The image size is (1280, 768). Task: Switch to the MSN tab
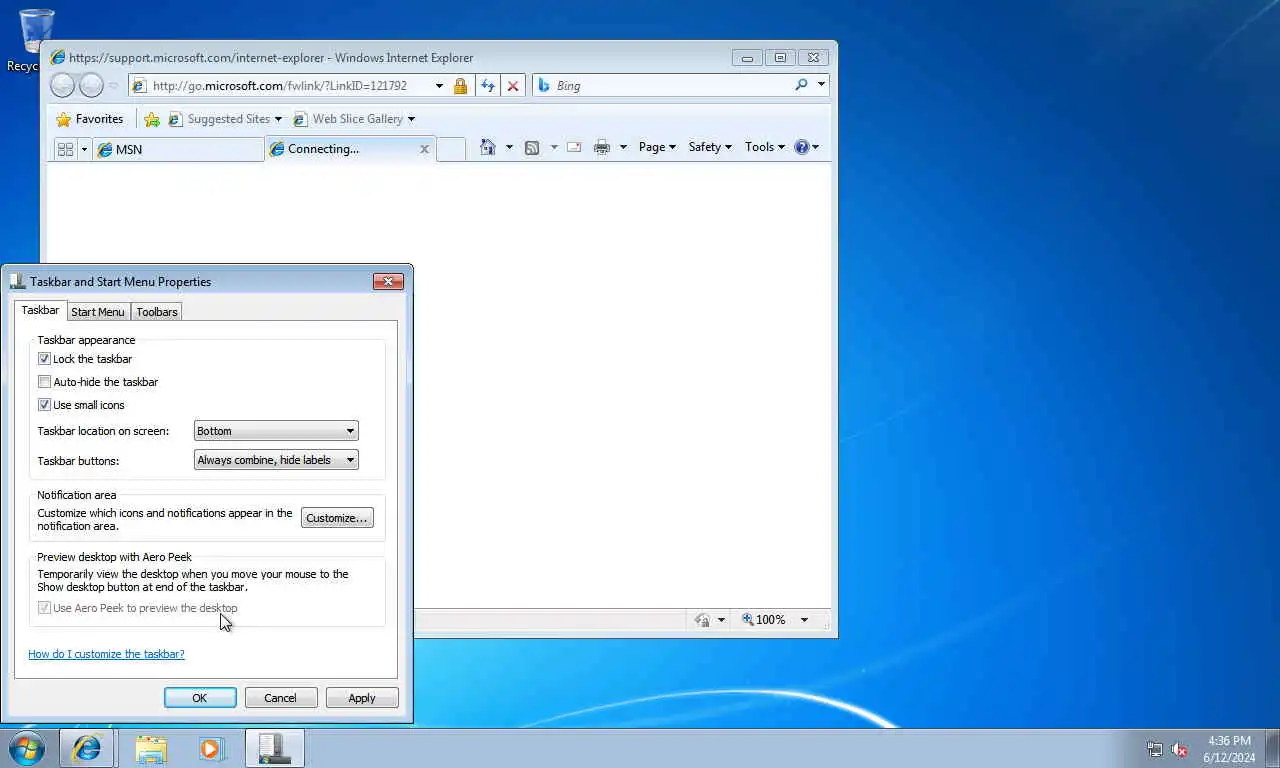click(x=178, y=149)
